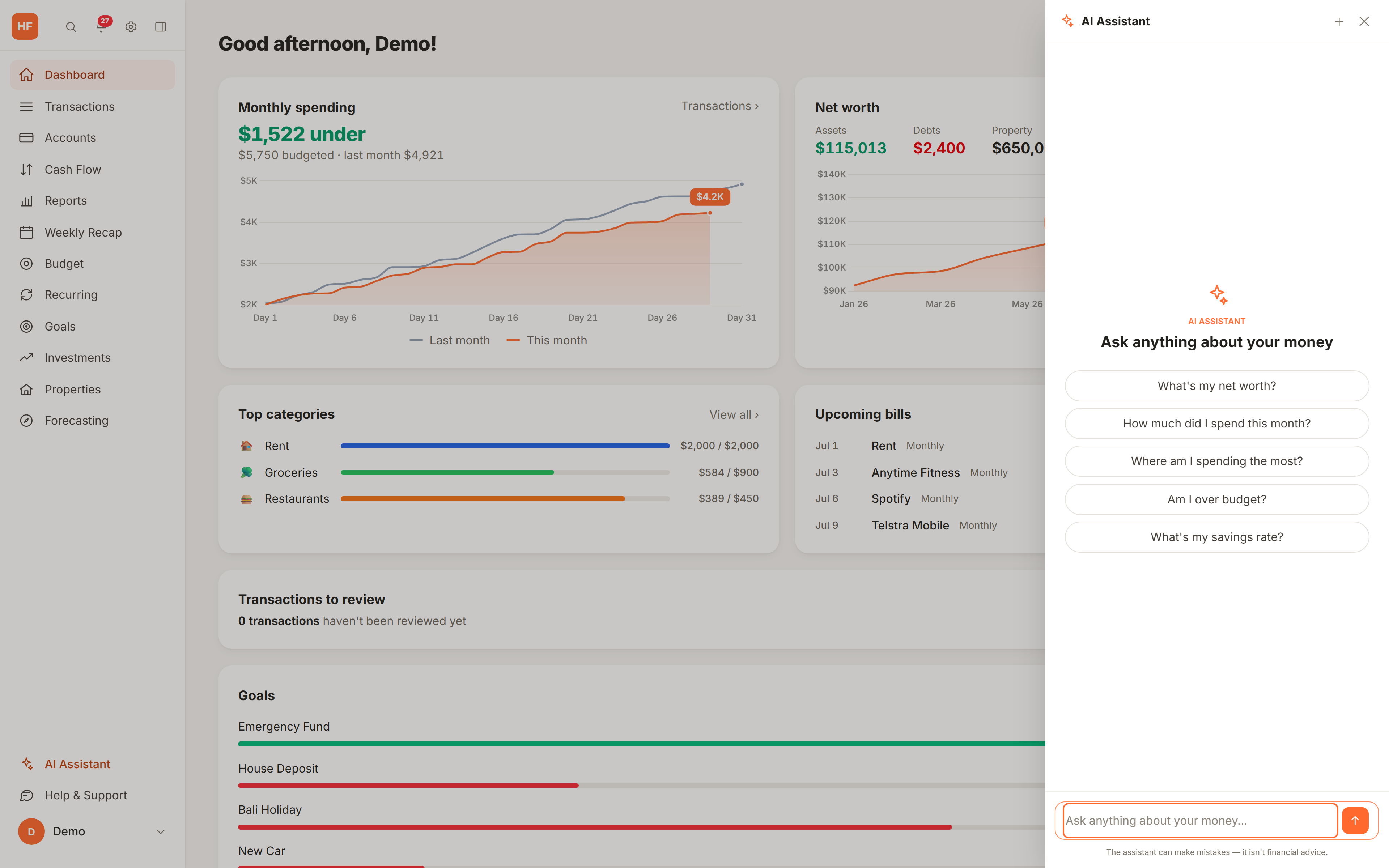Expand the Demo account menu chevron
Viewport: 1389px width, 868px height.
[x=161, y=831]
